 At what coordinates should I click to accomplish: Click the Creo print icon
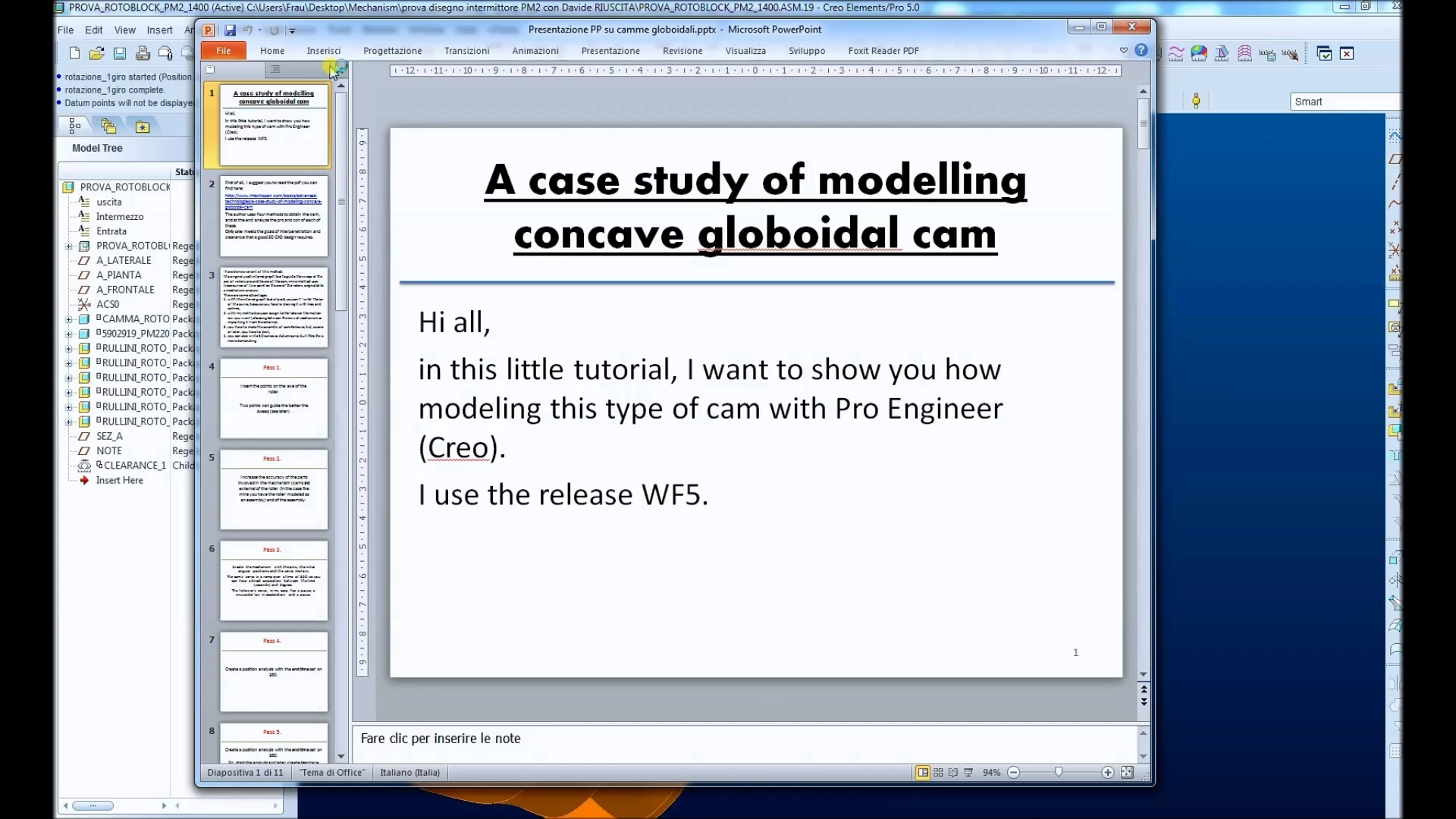143,53
